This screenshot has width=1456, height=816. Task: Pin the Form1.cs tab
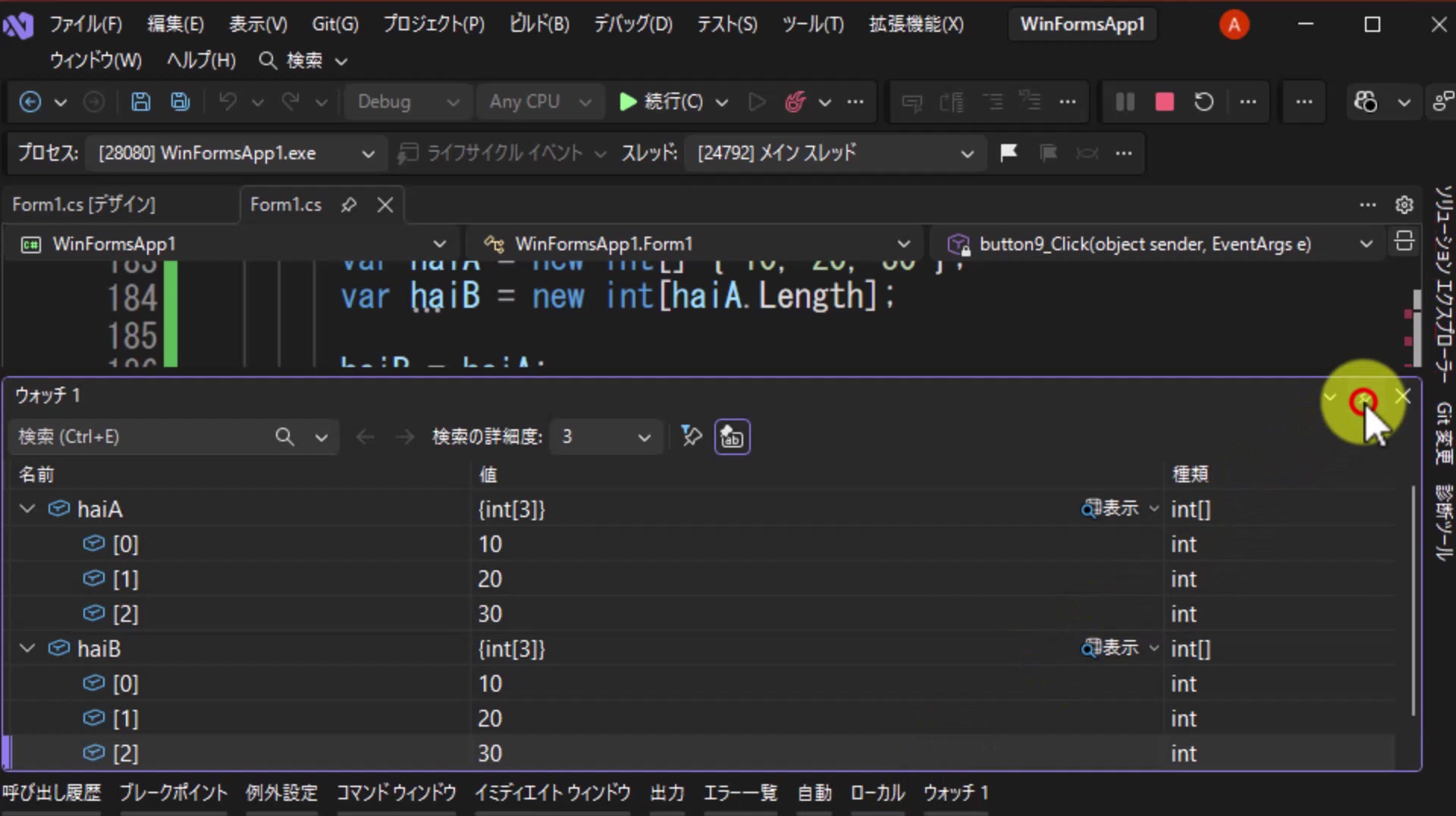point(349,205)
